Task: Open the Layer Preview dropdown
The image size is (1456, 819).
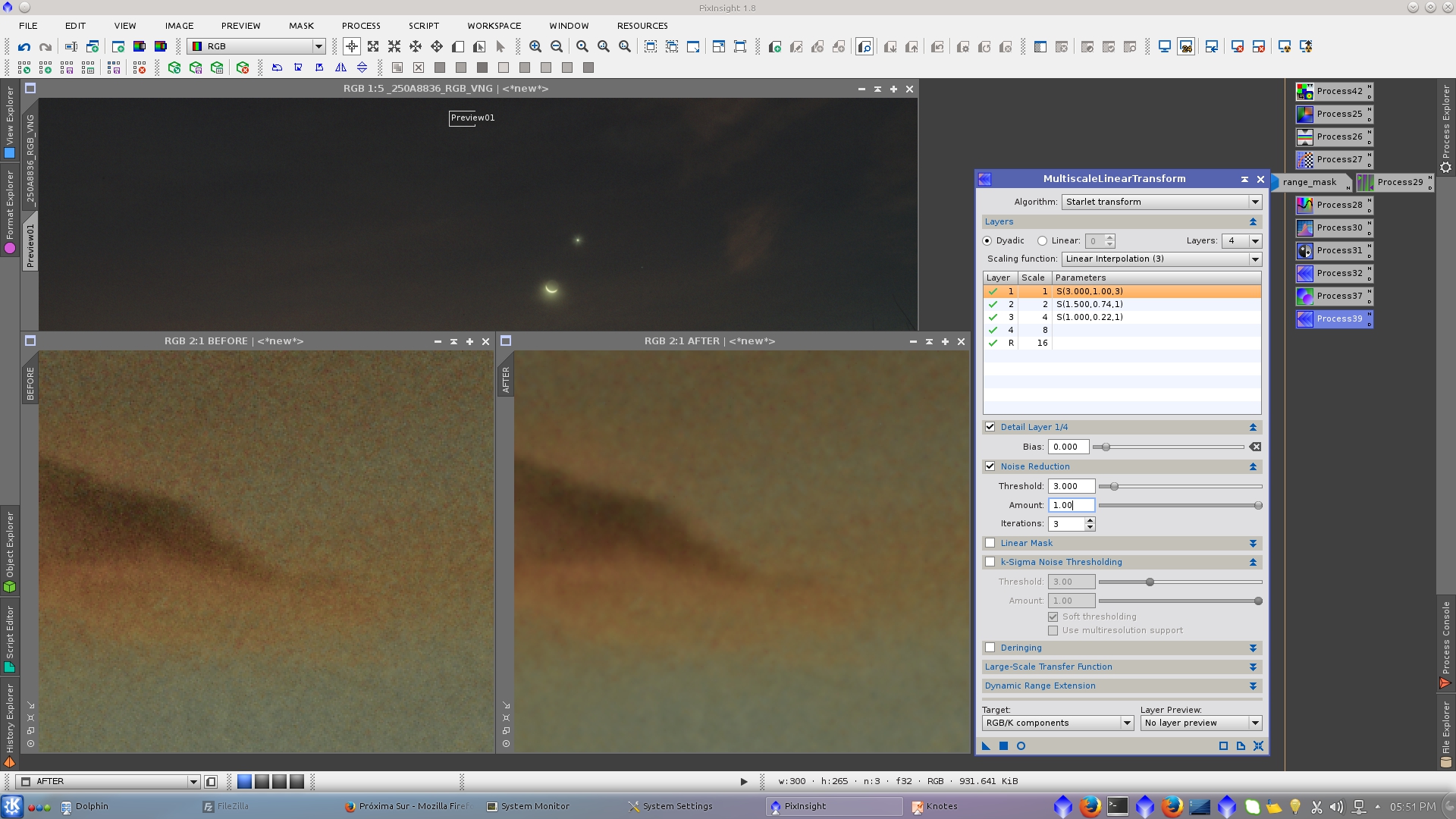Action: coord(1201,723)
